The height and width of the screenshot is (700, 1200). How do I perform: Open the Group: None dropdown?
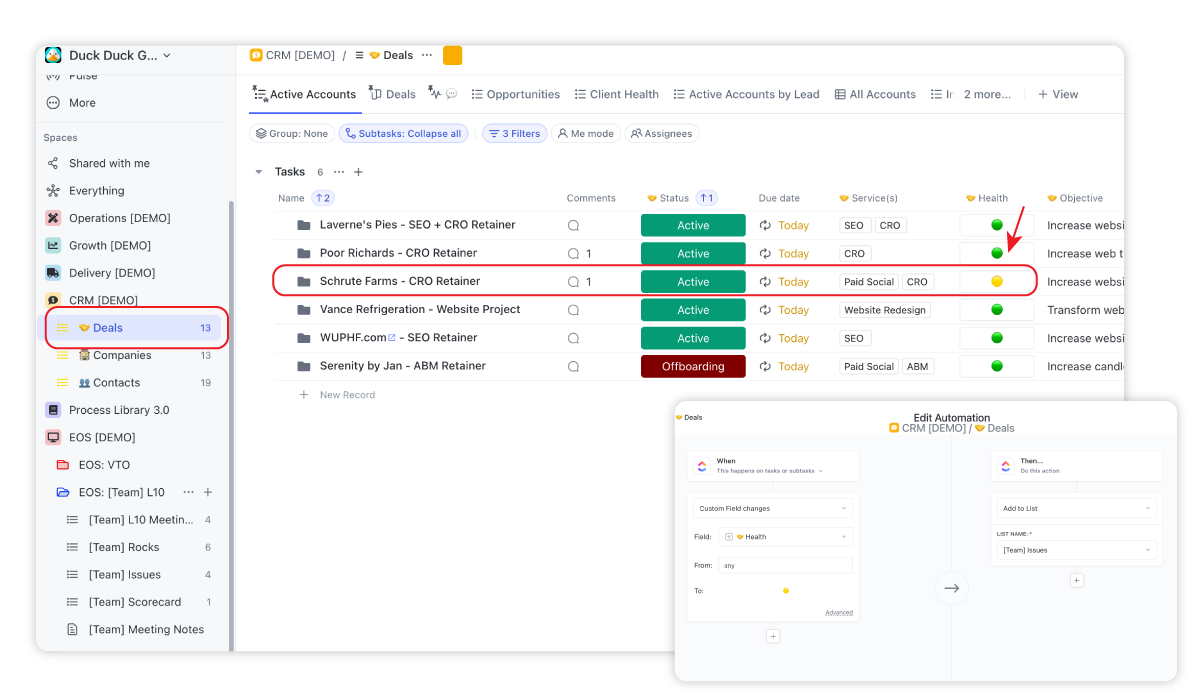(x=291, y=133)
